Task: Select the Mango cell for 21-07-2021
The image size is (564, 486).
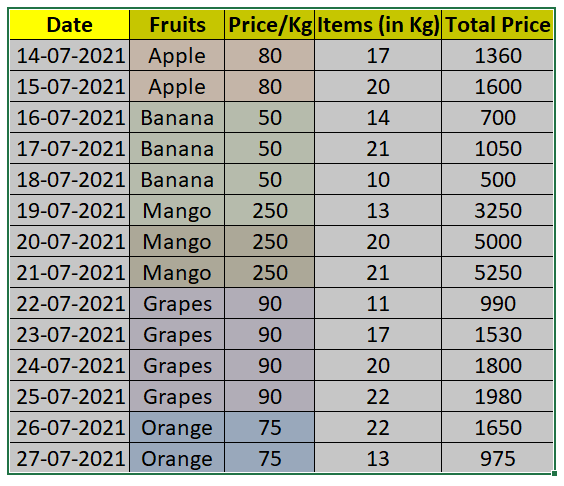Action: point(177,272)
